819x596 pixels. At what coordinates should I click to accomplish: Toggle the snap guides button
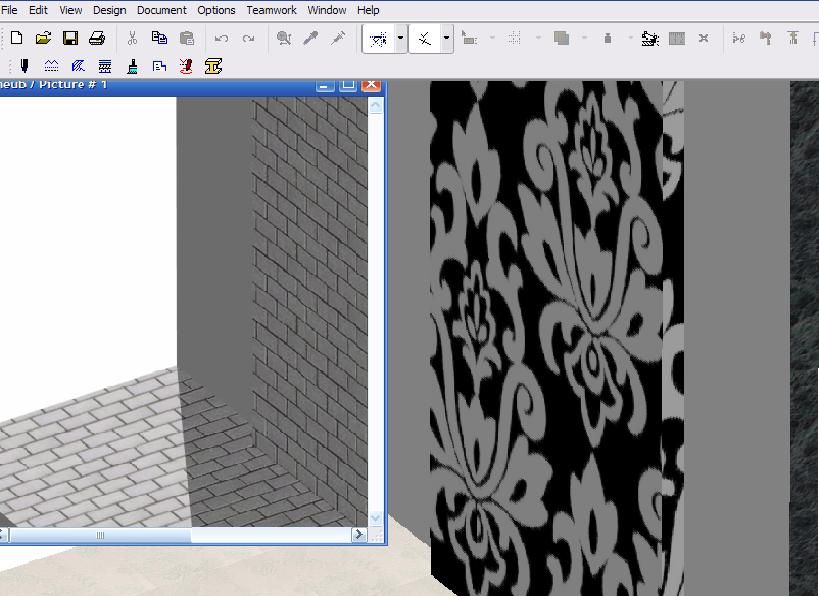coord(378,39)
